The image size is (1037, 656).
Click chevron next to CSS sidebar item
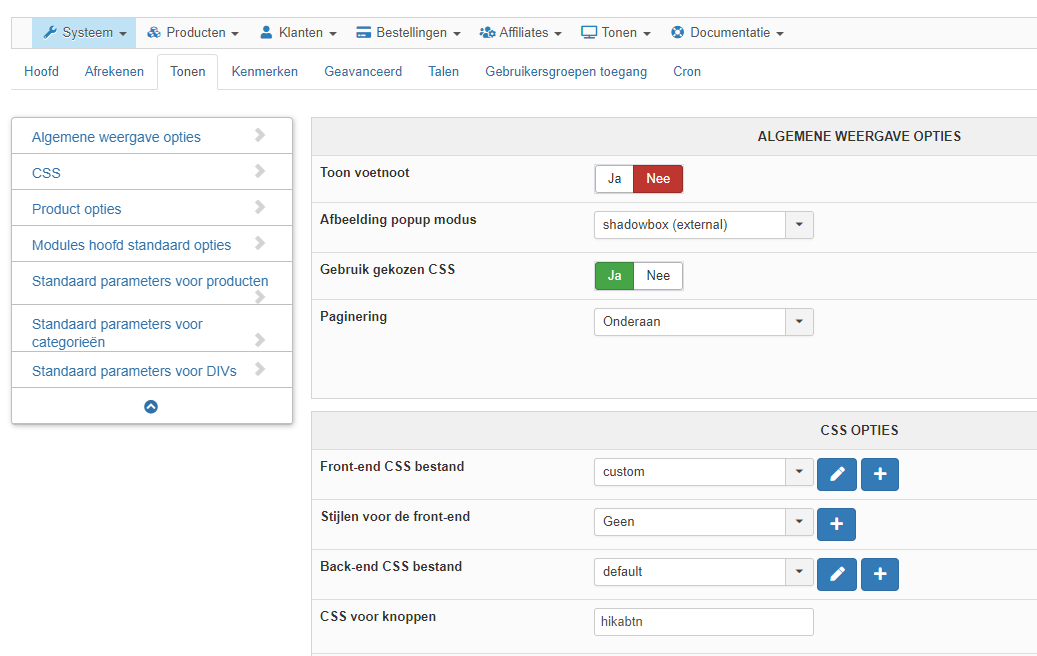(x=260, y=171)
